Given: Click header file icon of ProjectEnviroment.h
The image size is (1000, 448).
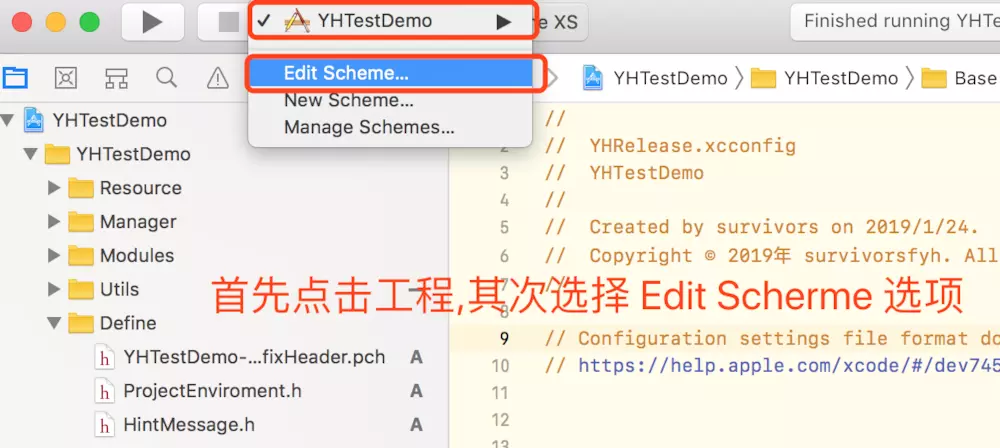Looking at the screenshot, I should pos(103,391).
